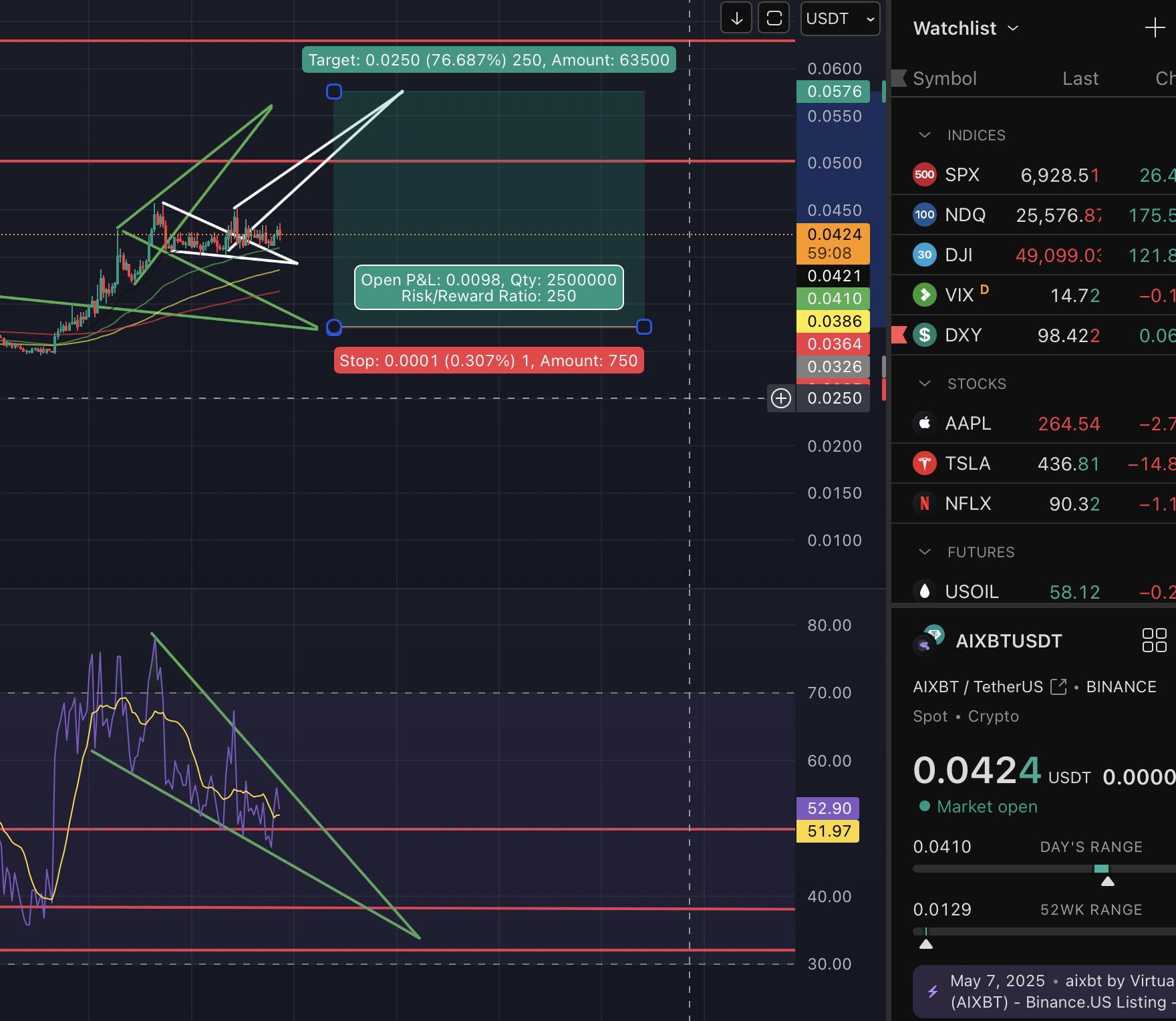Click the Target label of the long position
Image resolution: width=1176 pixels, height=1021 pixels.
[488, 60]
